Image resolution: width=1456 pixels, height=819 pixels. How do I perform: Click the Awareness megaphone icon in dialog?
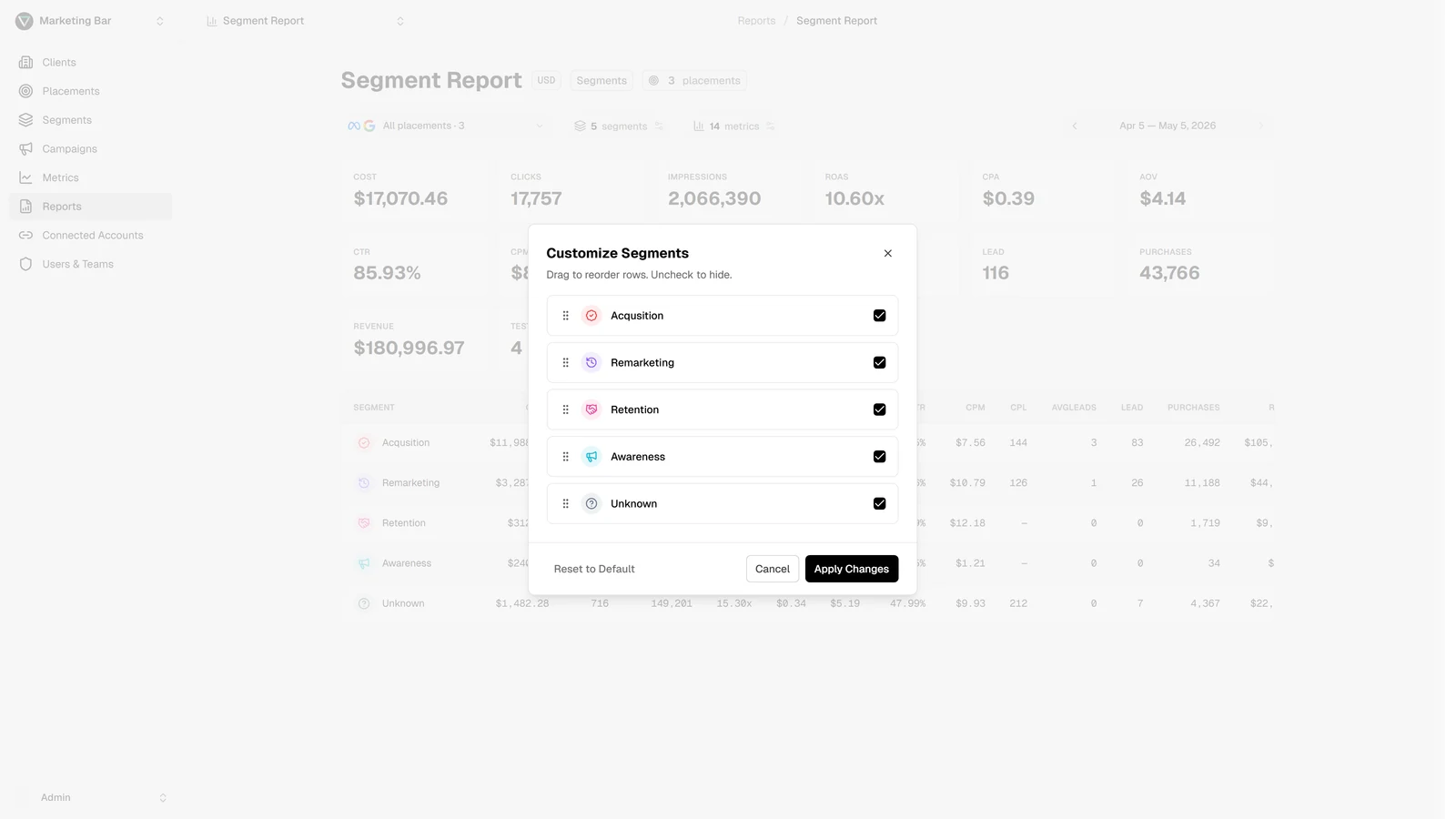point(591,457)
